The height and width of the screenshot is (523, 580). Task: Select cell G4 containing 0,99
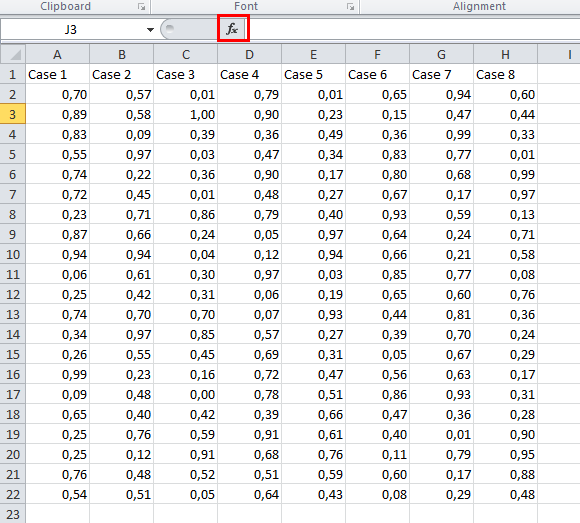pyautogui.click(x=442, y=134)
